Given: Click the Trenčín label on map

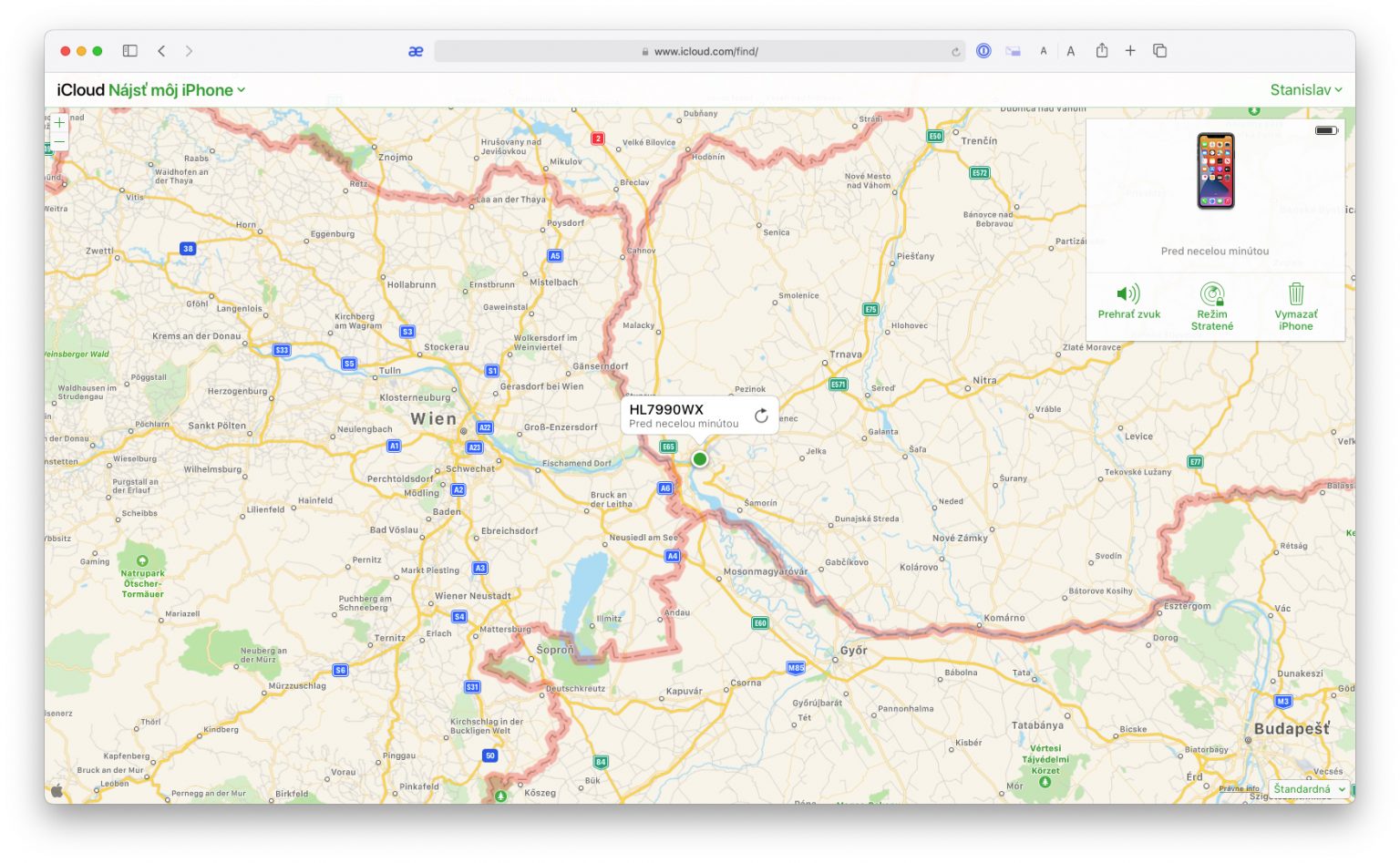Looking at the screenshot, I should click(x=979, y=141).
